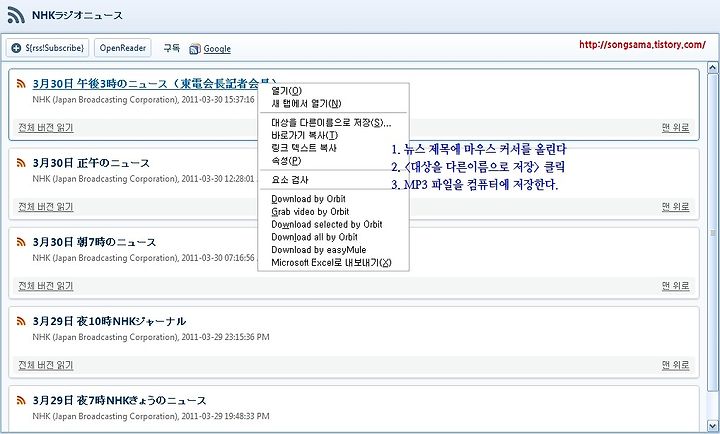
Task: Open the 3月29日 夜10時NHKジャーナル headline
Action: pyautogui.click(x=109, y=321)
